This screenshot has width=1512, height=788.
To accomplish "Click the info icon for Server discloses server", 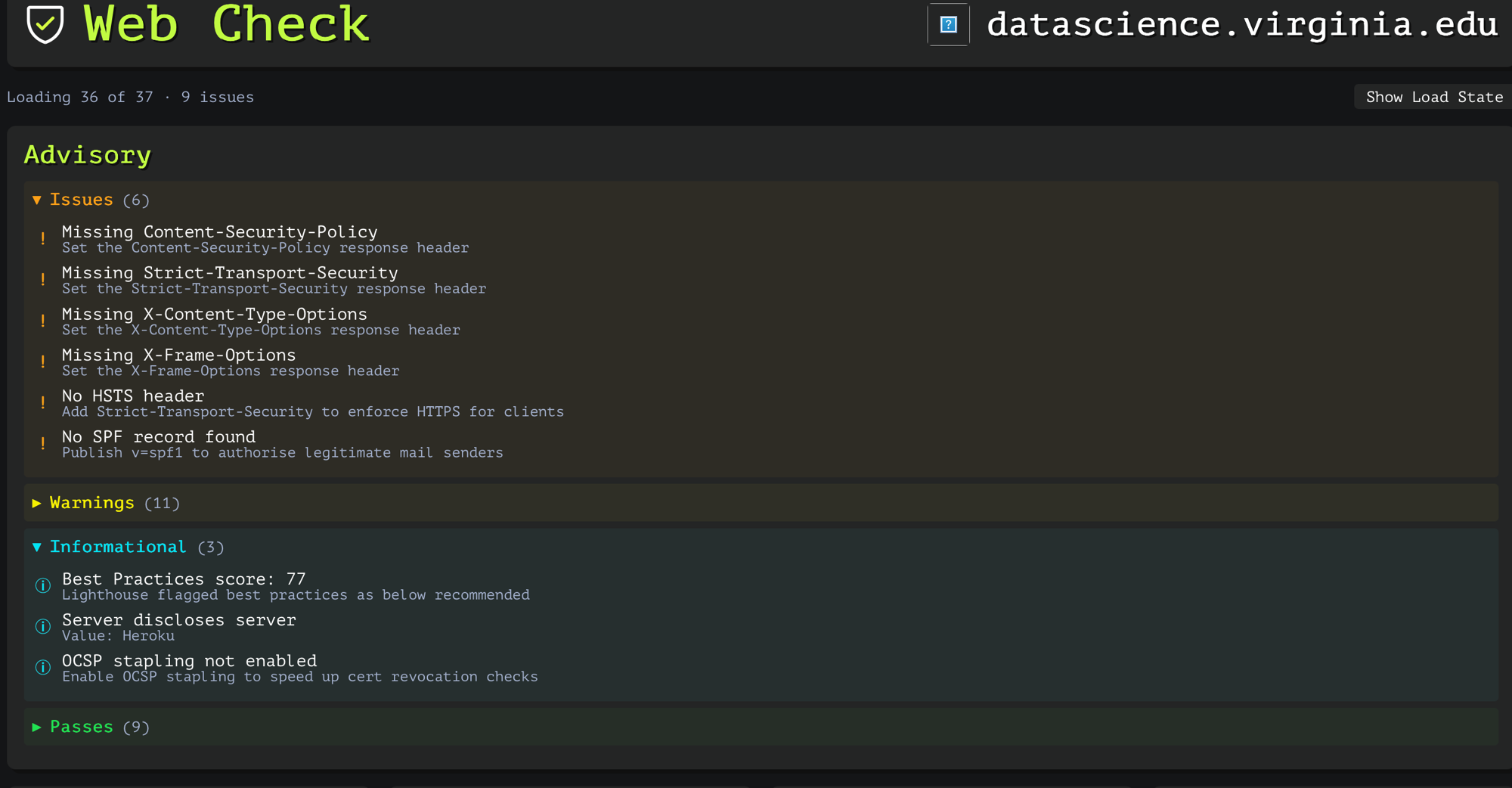I will [x=43, y=627].
